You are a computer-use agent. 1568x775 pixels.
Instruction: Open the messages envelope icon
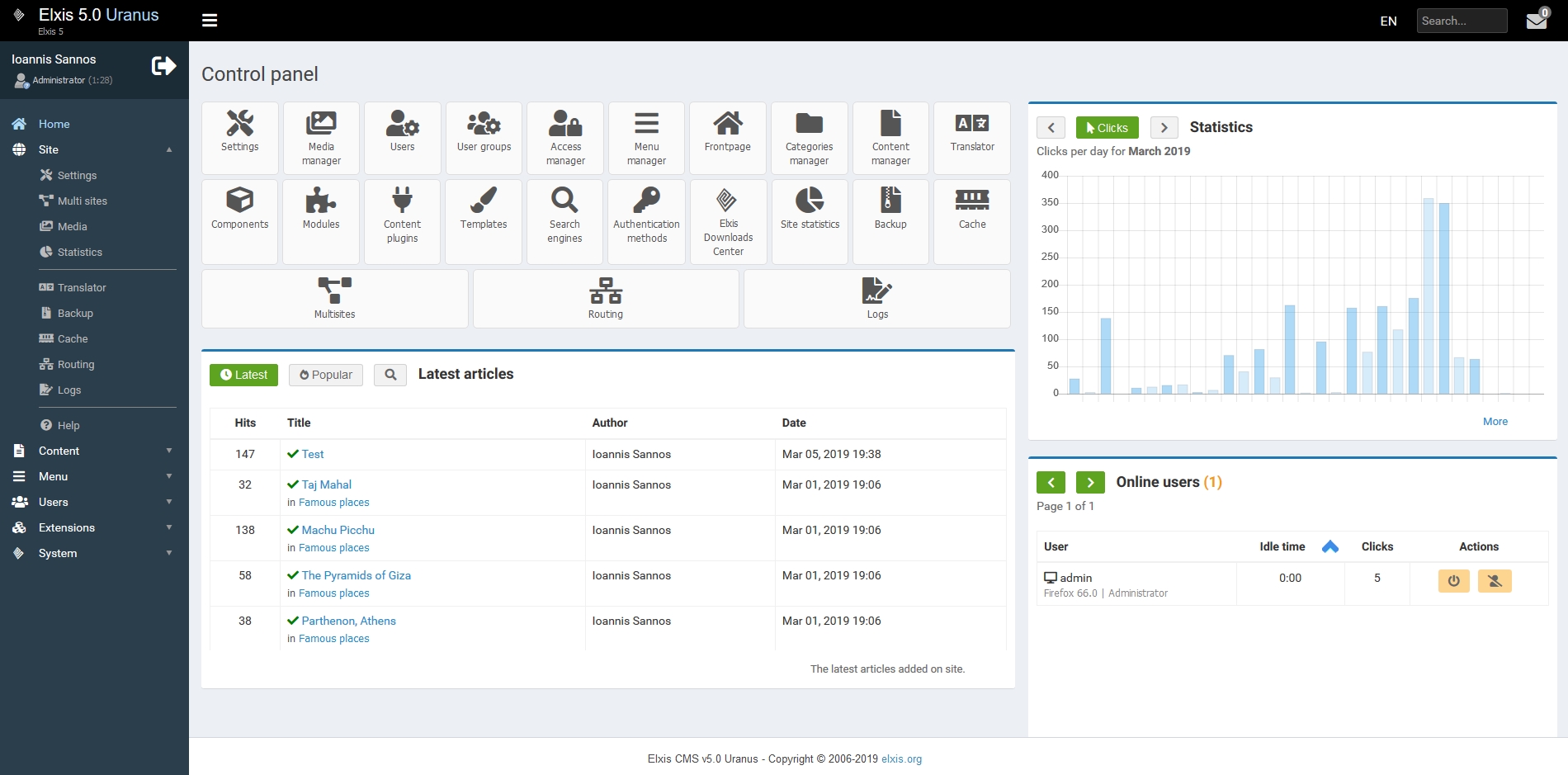(x=1537, y=21)
